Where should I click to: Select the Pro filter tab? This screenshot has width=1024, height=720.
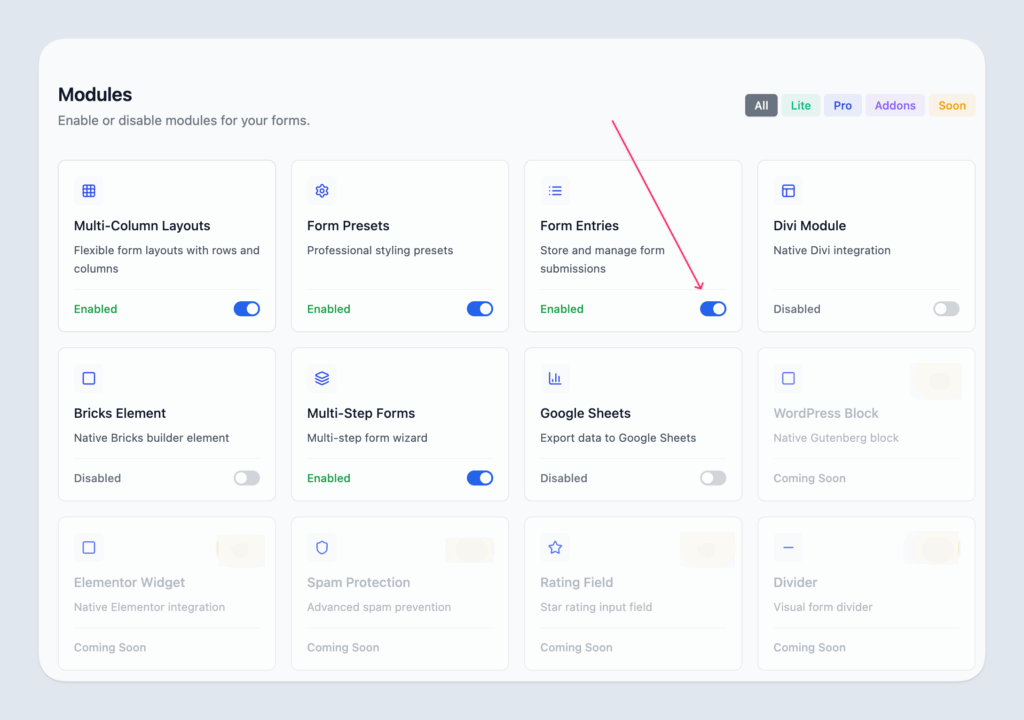click(x=843, y=105)
